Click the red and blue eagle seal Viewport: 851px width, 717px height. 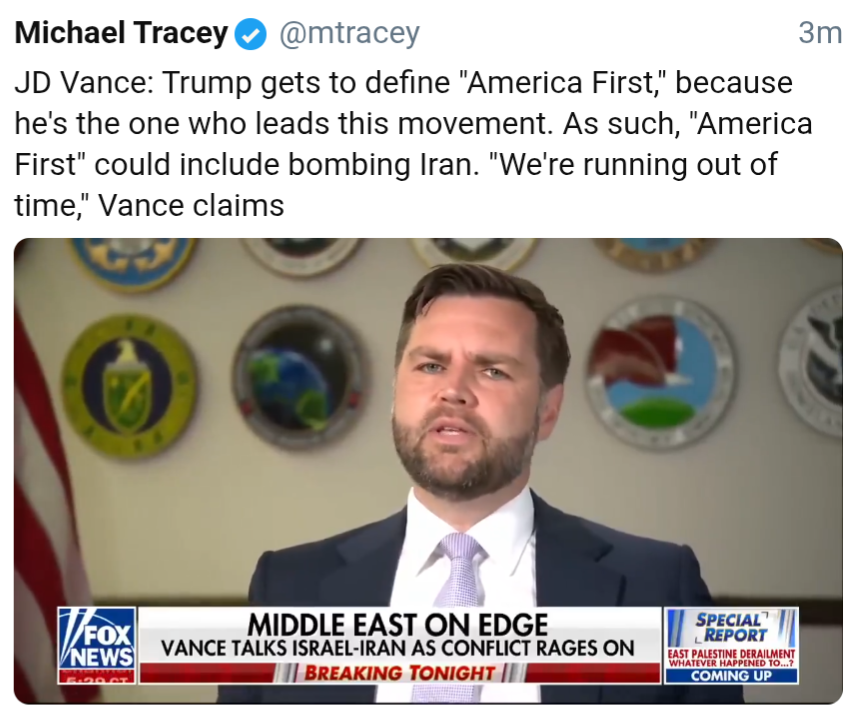661,372
